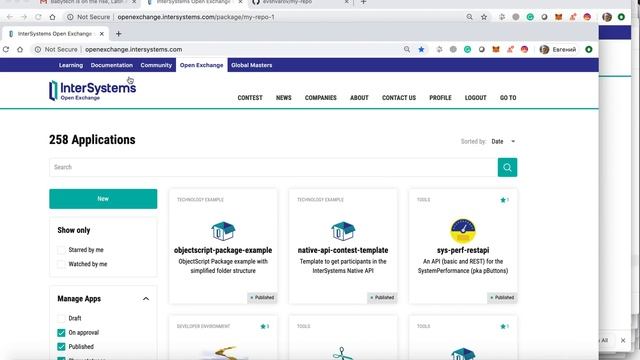Open the Global Masters top bar tab
640x360 pixels.
pyautogui.click(x=251, y=65)
